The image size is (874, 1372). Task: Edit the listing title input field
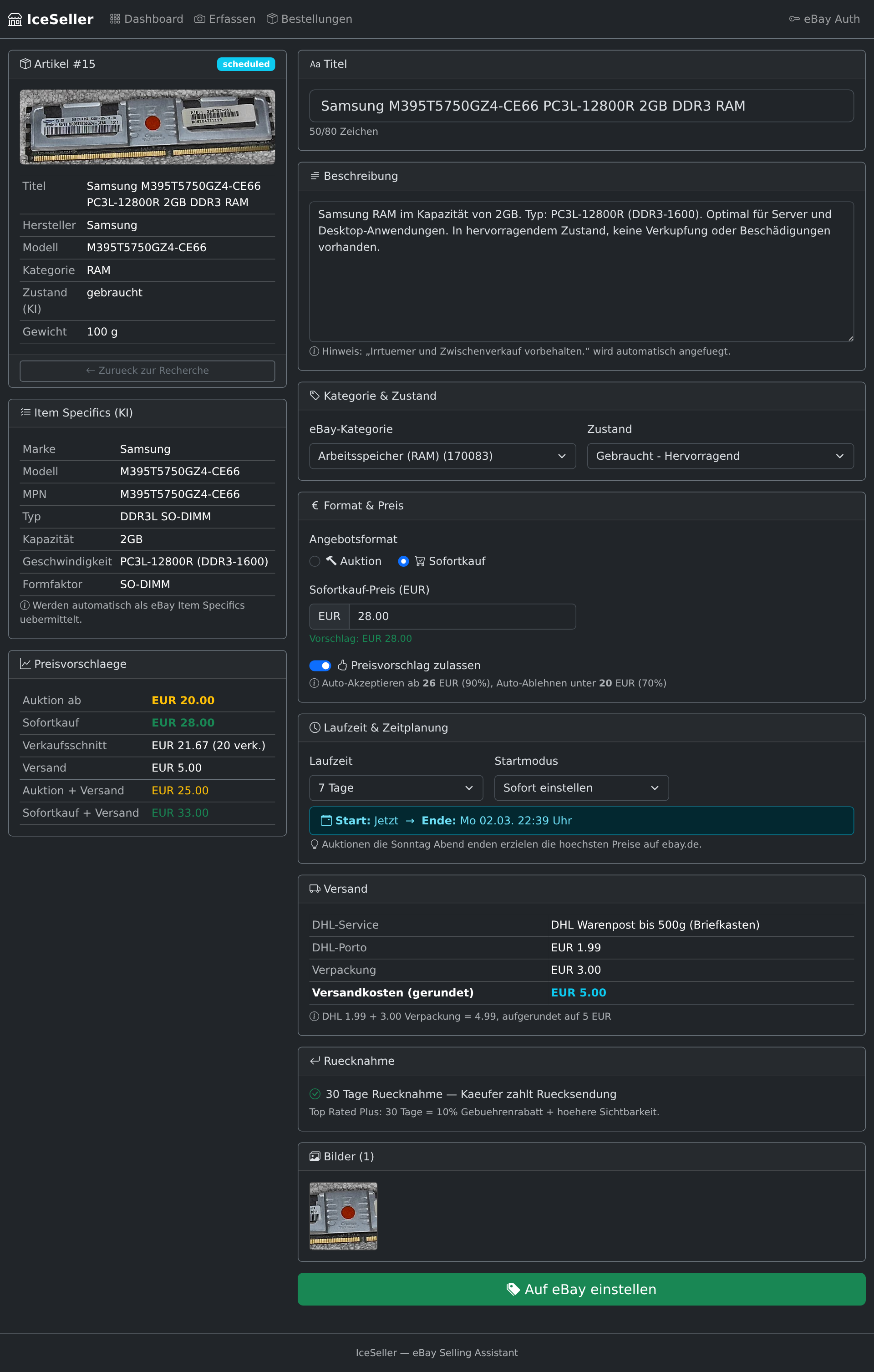(x=581, y=106)
